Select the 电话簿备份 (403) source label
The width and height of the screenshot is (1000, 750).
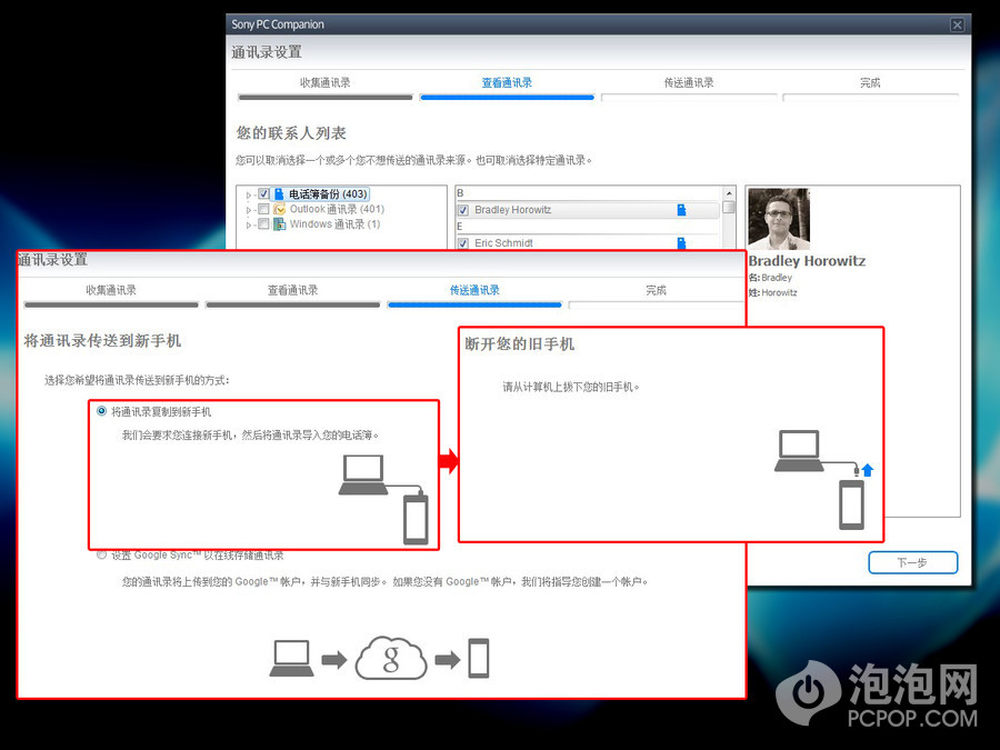pos(328,194)
